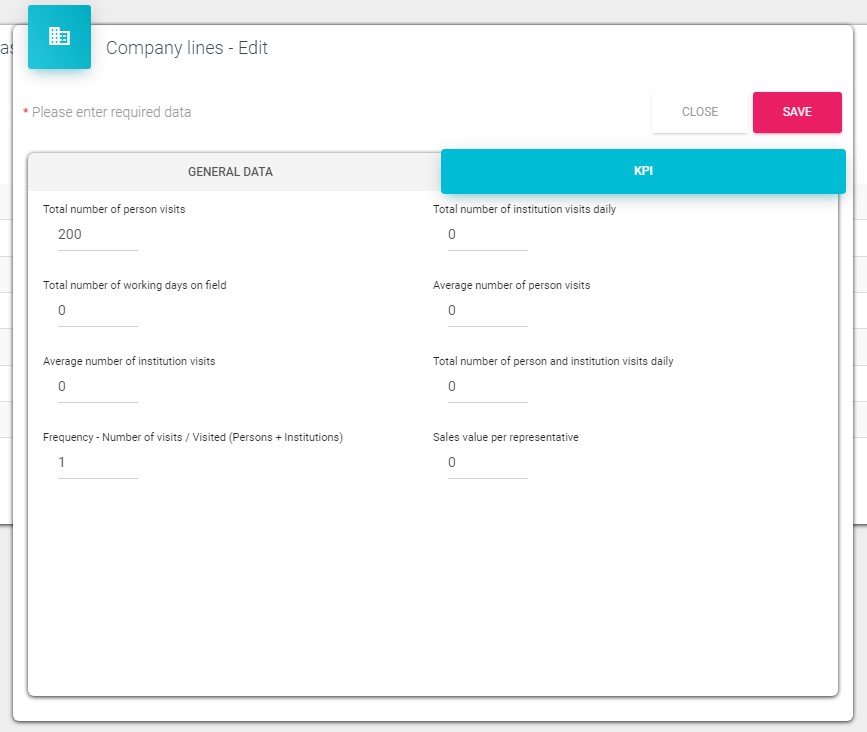Click the Total number of institution visits daily input
The height and width of the screenshot is (732, 867).
tap(487, 235)
